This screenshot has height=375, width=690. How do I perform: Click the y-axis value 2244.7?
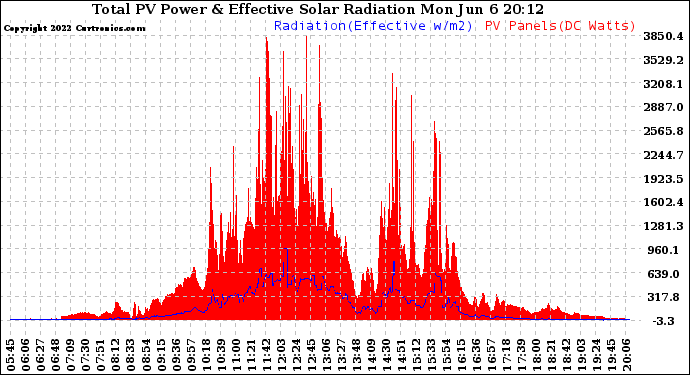(x=663, y=155)
